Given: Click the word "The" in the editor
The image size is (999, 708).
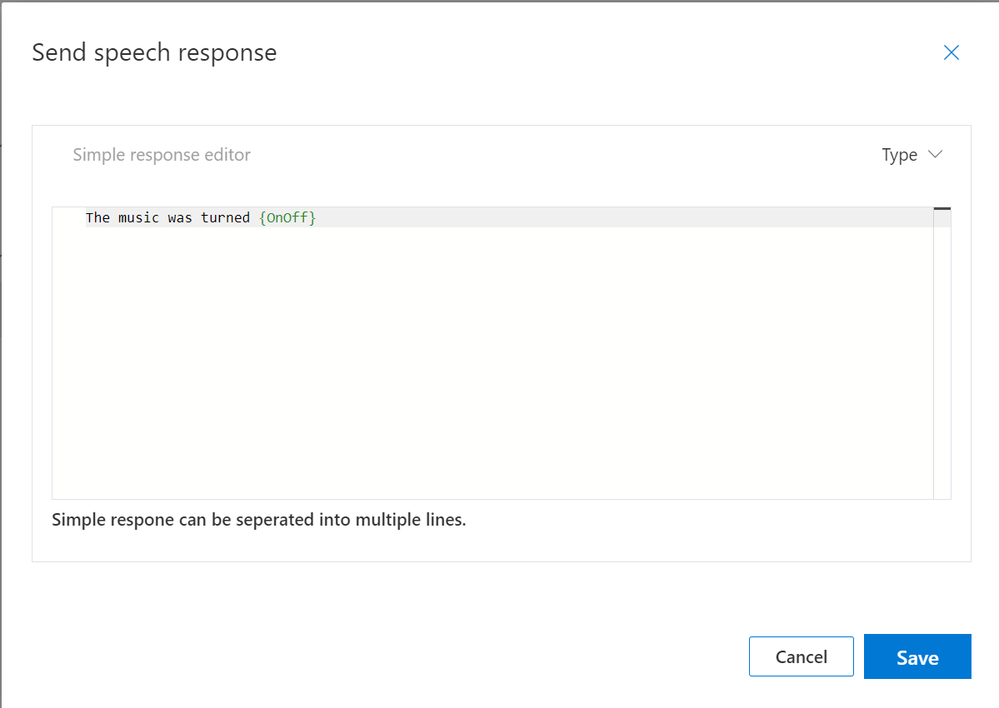Looking at the screenshot, I should [x=98, y=217].
